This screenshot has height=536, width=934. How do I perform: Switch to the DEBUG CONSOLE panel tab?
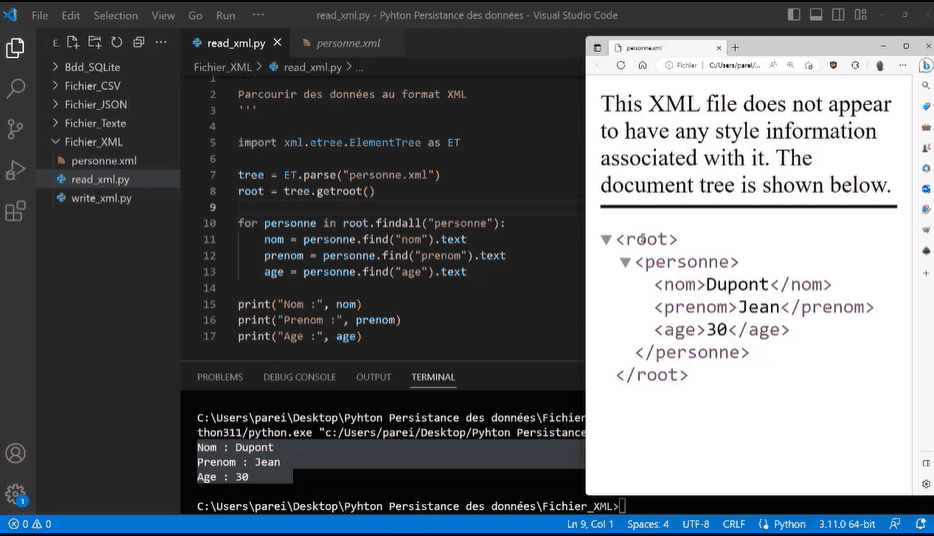[300, 377]
